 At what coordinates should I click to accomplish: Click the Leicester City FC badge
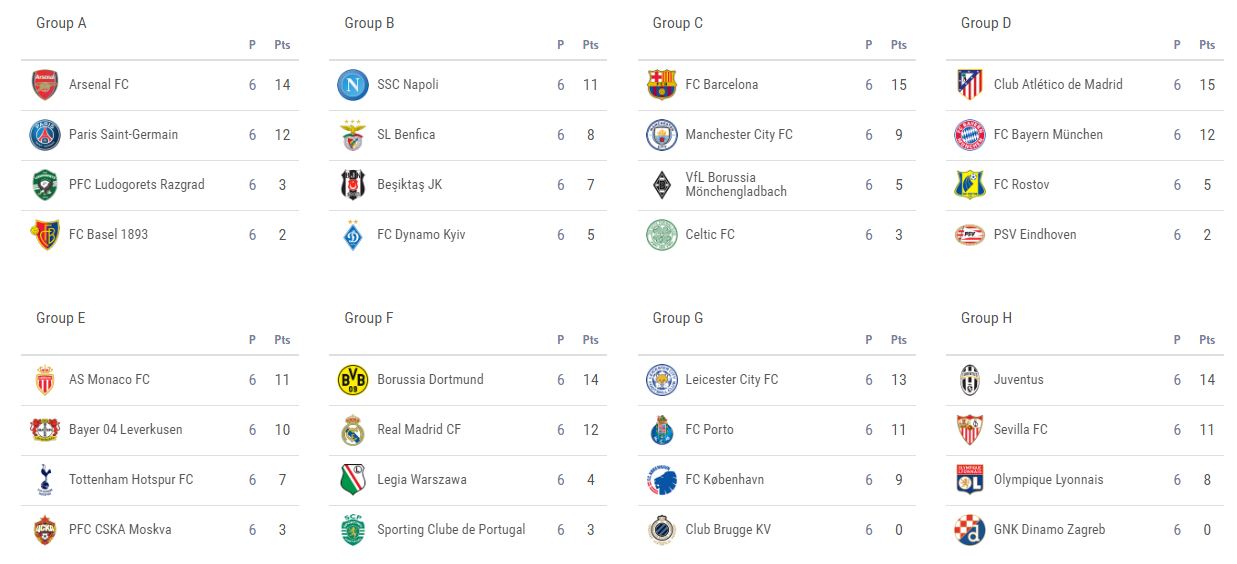click(661, 380)
